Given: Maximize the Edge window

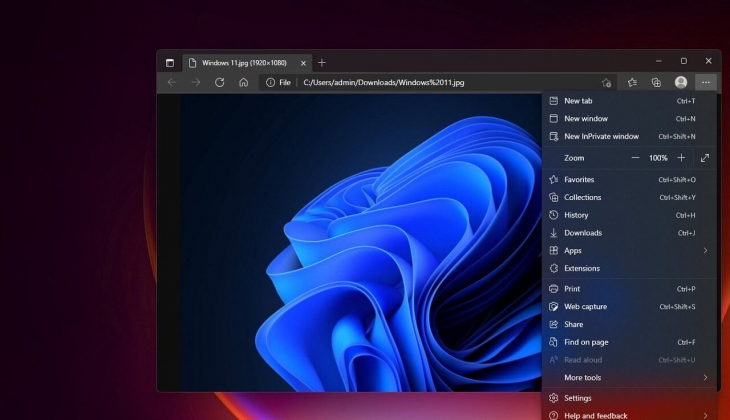Looking at the screenshot, I should pyautogui.click(x=683, y=61).
